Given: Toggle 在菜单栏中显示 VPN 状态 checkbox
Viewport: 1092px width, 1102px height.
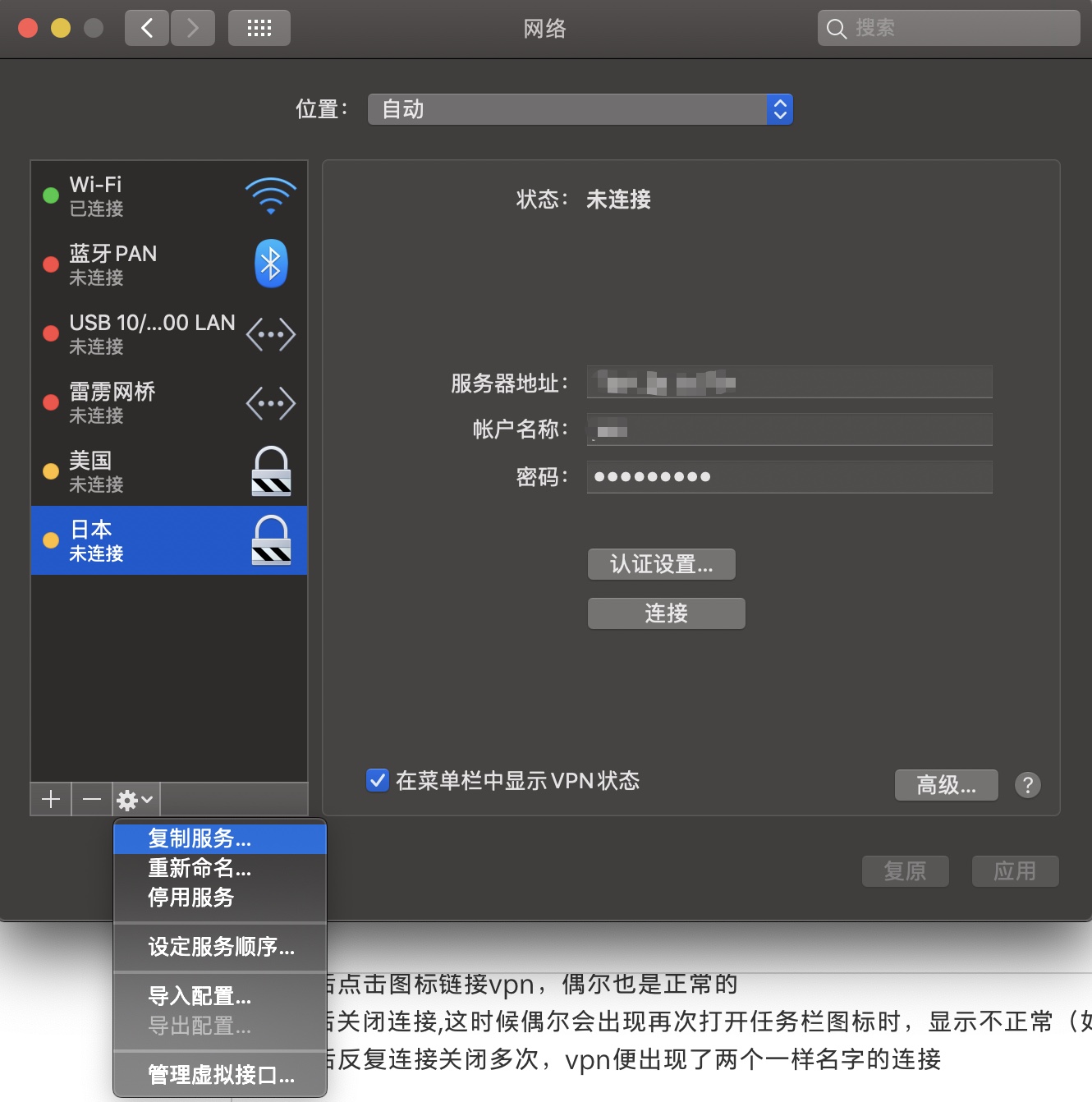Looking at the screenshot, I should point(378,780).
